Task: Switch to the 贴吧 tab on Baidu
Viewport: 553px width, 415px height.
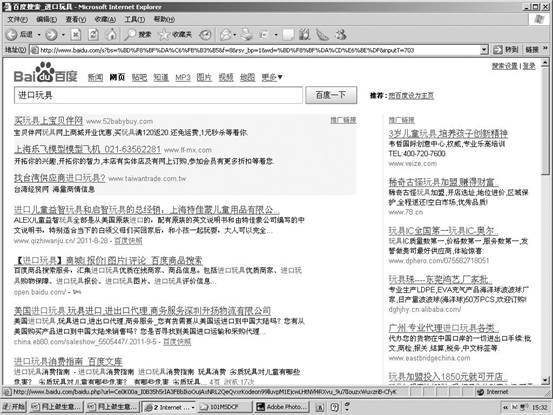Action: (139, 77)
